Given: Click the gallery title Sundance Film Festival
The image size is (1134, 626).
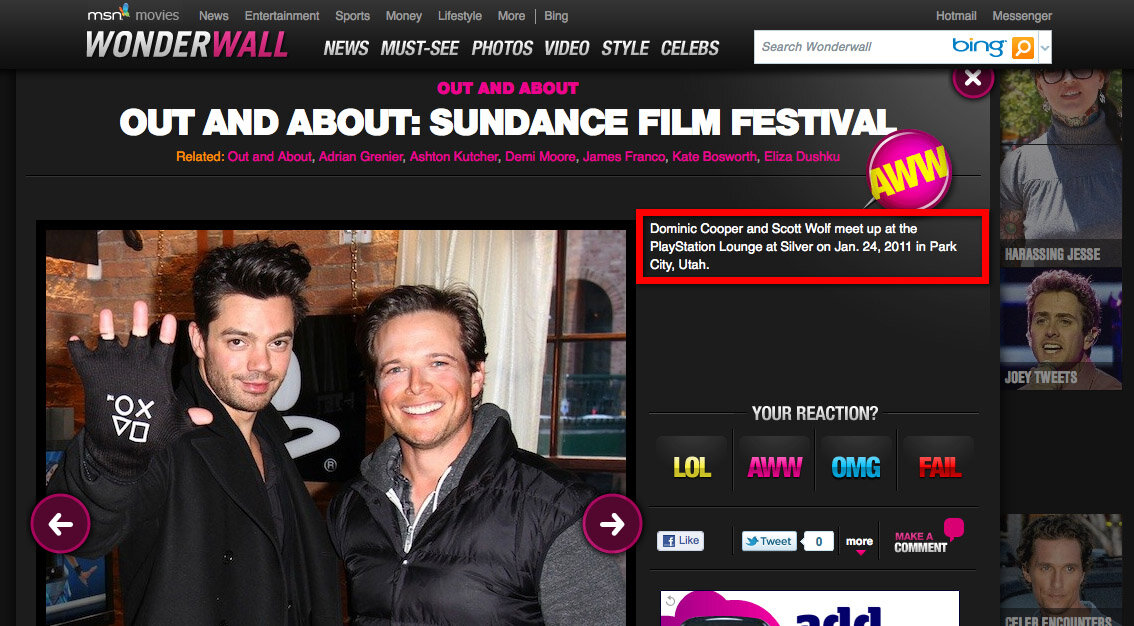Looking at the screenshot, I should click(x=508, y=121).
